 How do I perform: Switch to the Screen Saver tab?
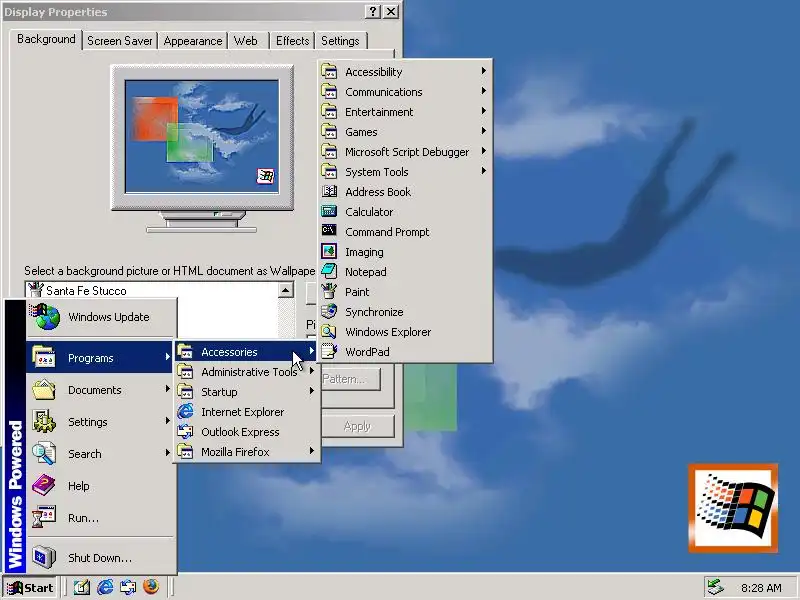coord(120,41)
